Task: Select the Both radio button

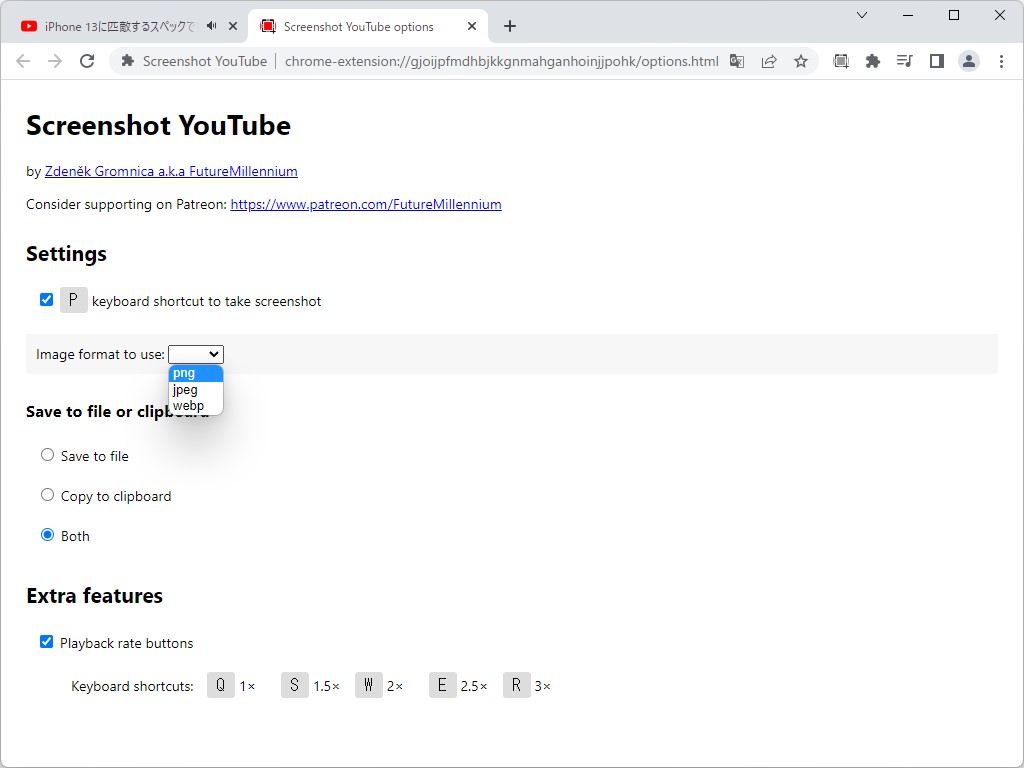Action: click(x=47, y=535)
